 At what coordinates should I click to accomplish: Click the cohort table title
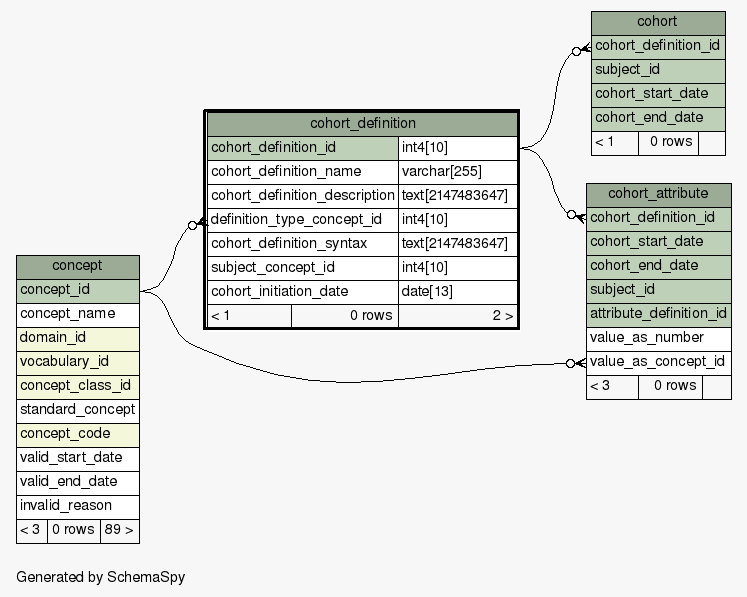pyautogui.click(x=657, y=21)
